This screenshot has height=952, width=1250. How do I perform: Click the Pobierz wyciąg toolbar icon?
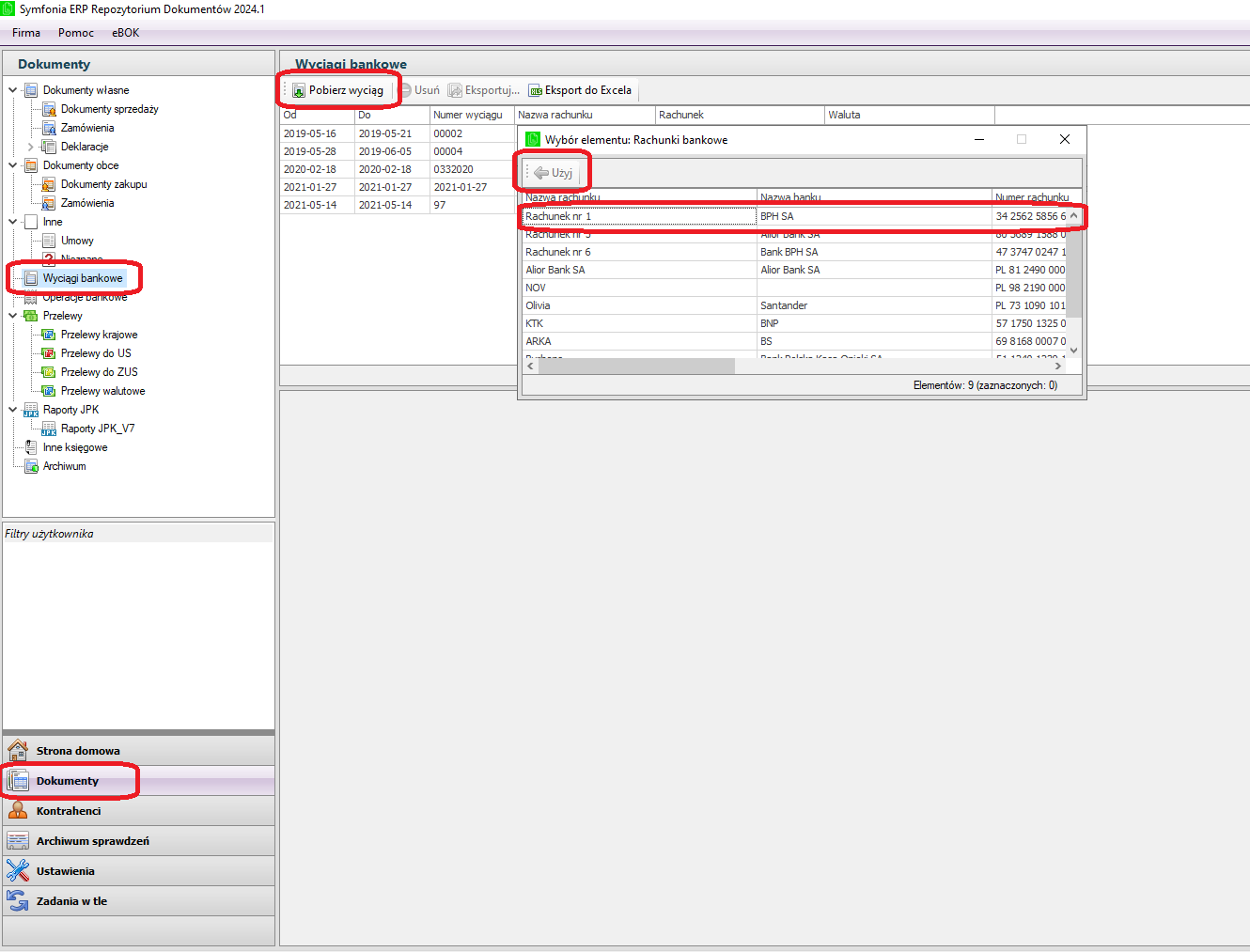[299, 91]
